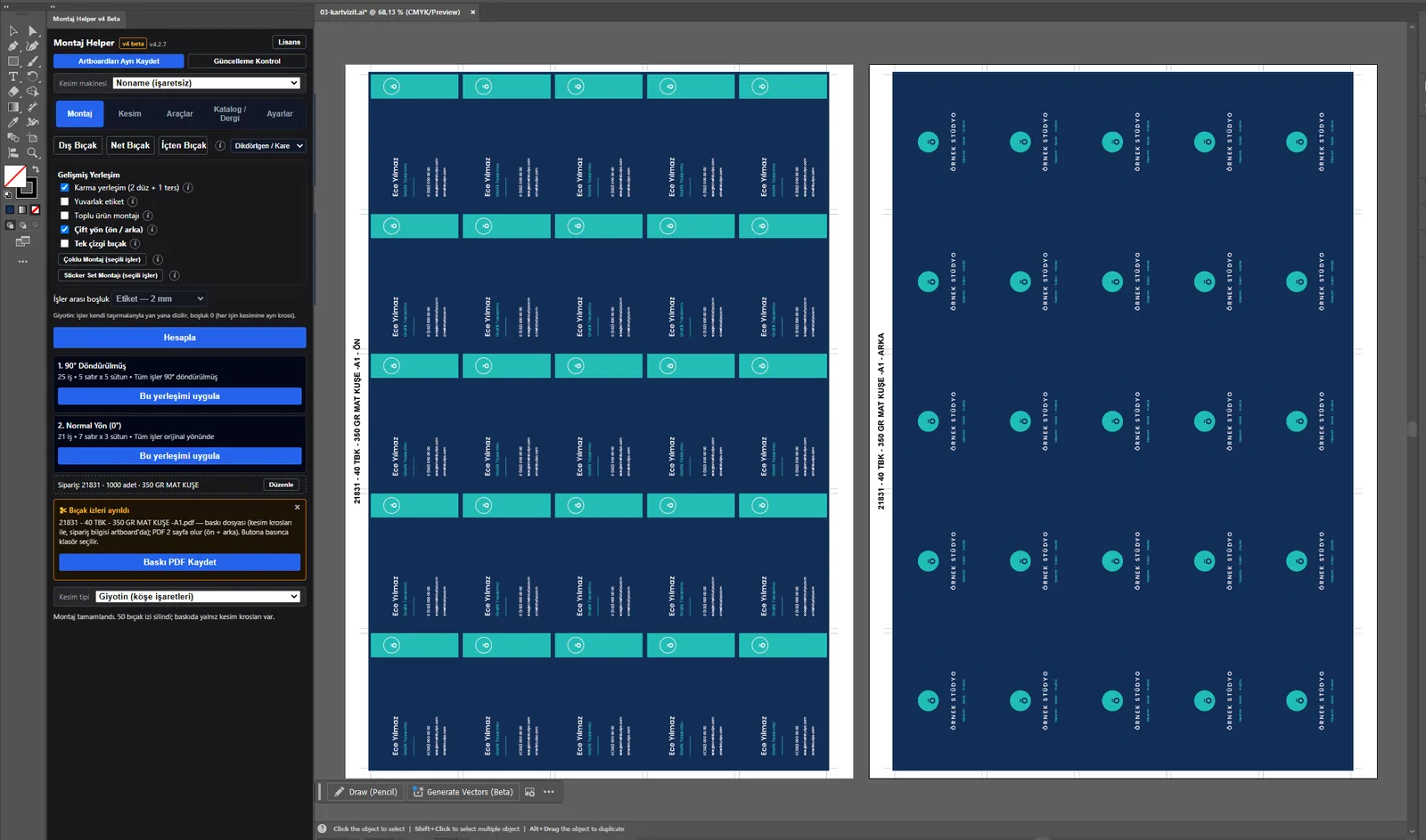The width and height of the screenshot is (1426, 840).
Task: Open Kesim tipi Giyotin dropdown
Action: coord(198,597)
